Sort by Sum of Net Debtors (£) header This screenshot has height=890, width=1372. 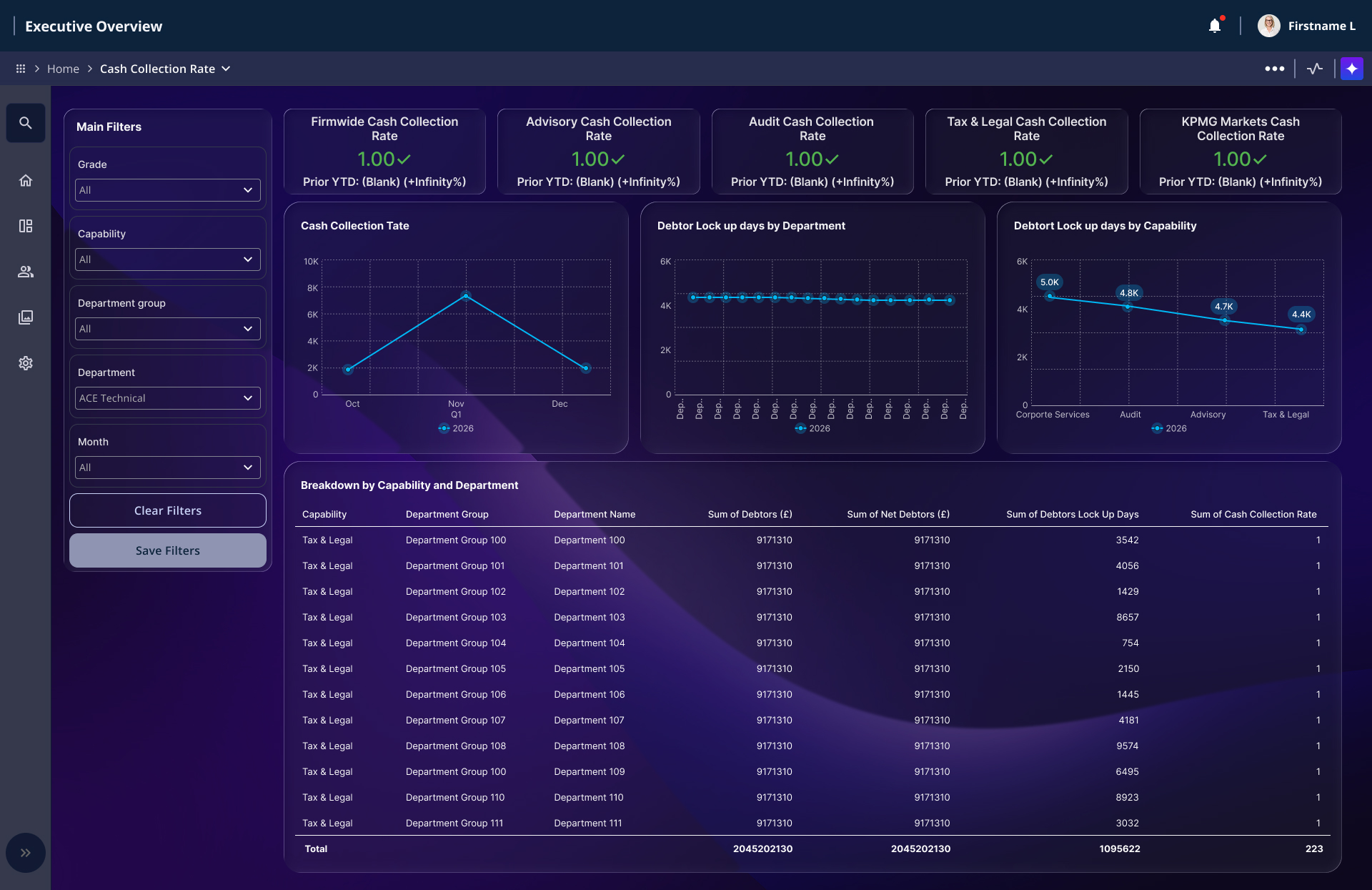(x=898, y=514)
